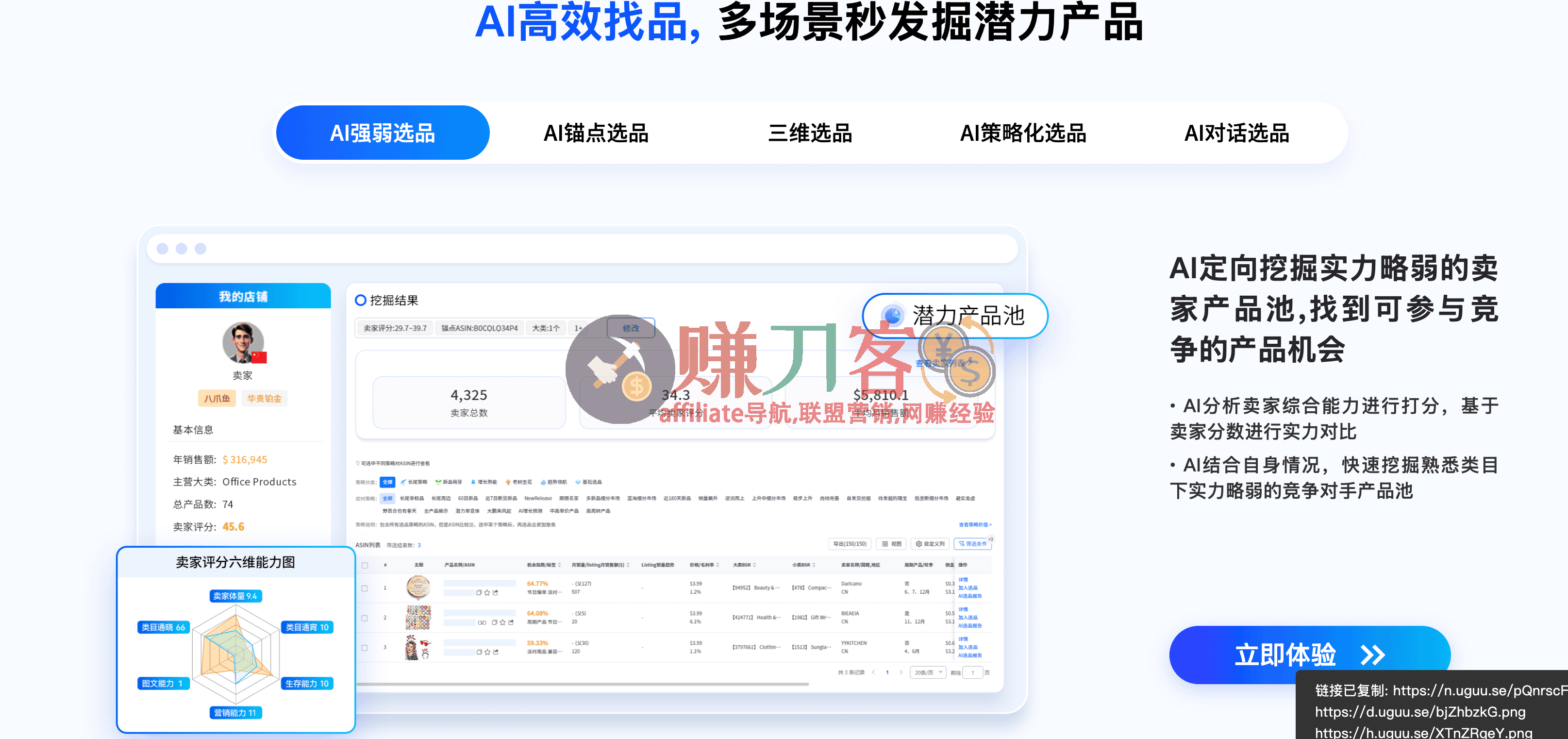The width and height of the screenshot is (1568, 739).
Task: Open the 20条/页 page size dropdown
Action: (928, 672)
